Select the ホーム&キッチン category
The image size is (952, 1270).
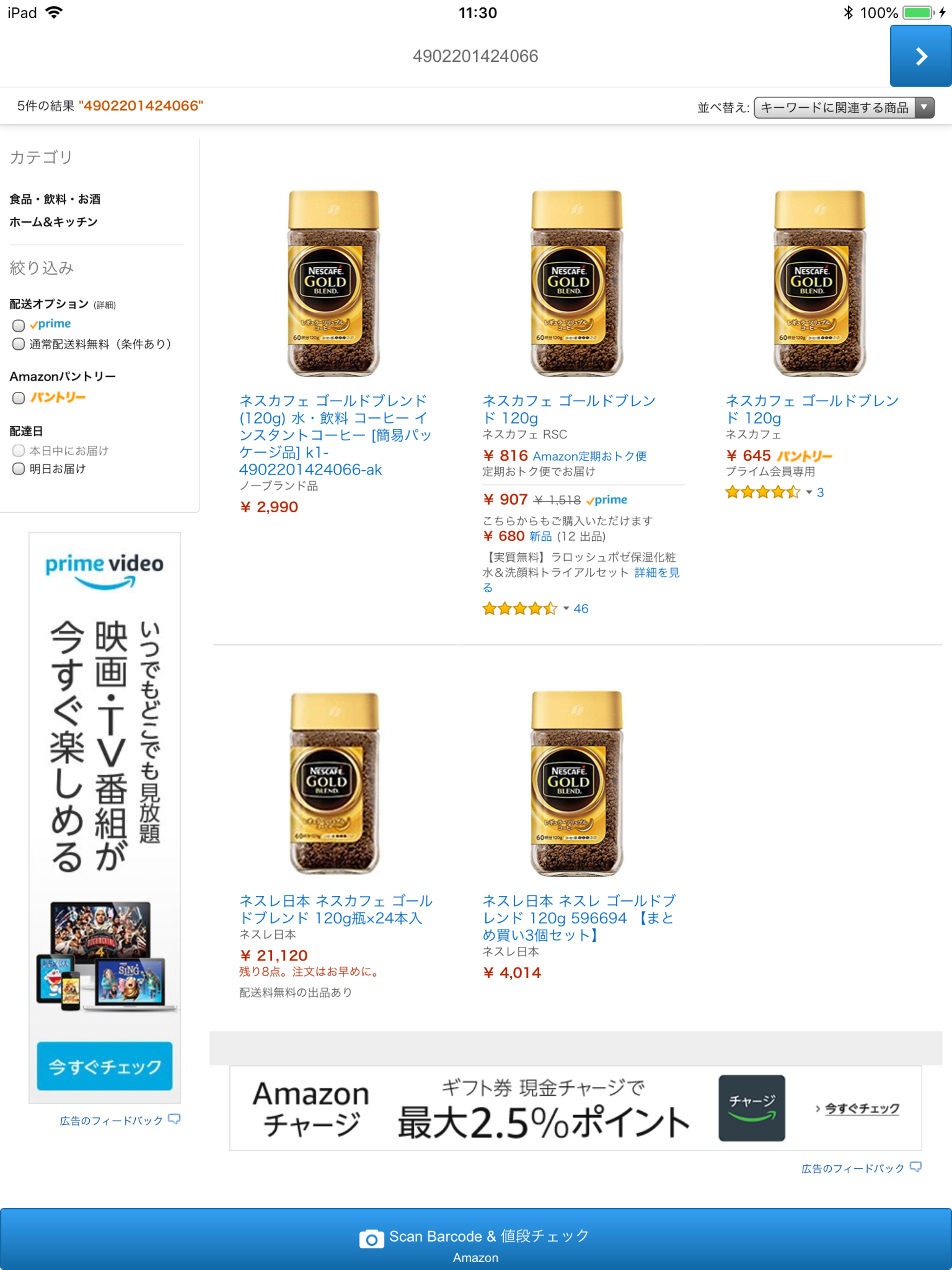coord(53,222)
